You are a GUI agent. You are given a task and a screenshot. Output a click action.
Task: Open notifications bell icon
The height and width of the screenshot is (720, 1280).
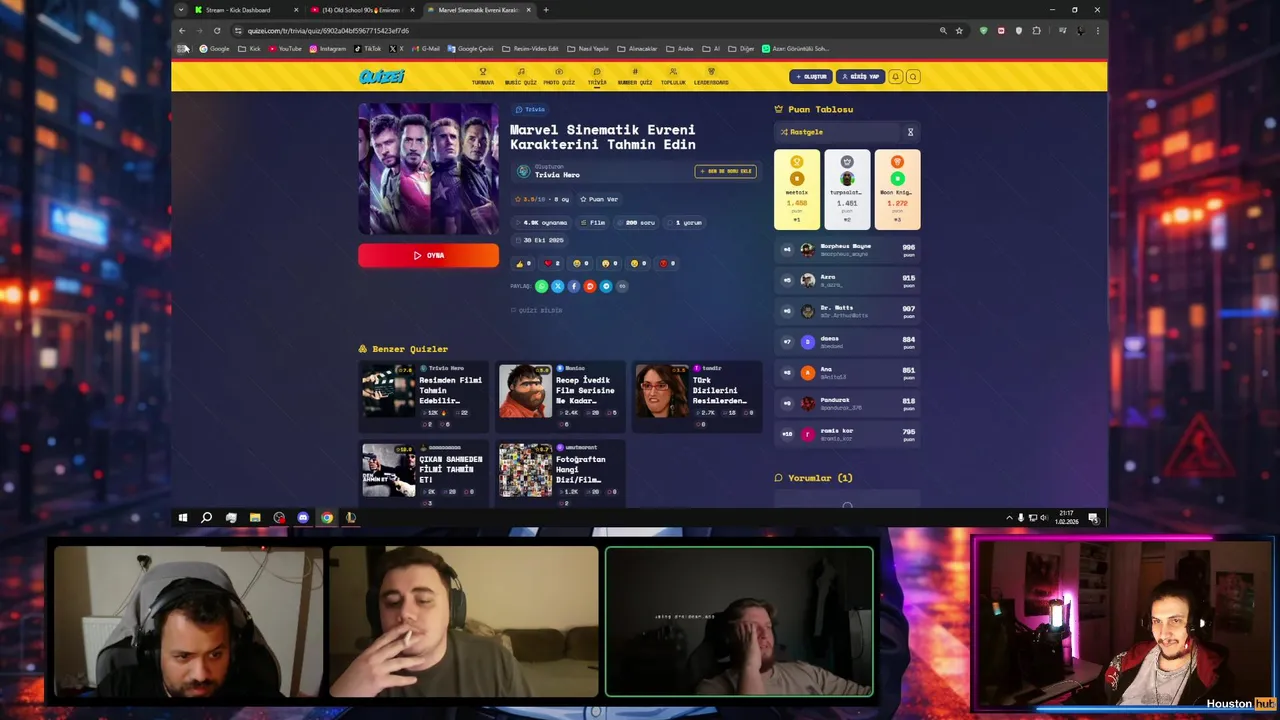896,77
